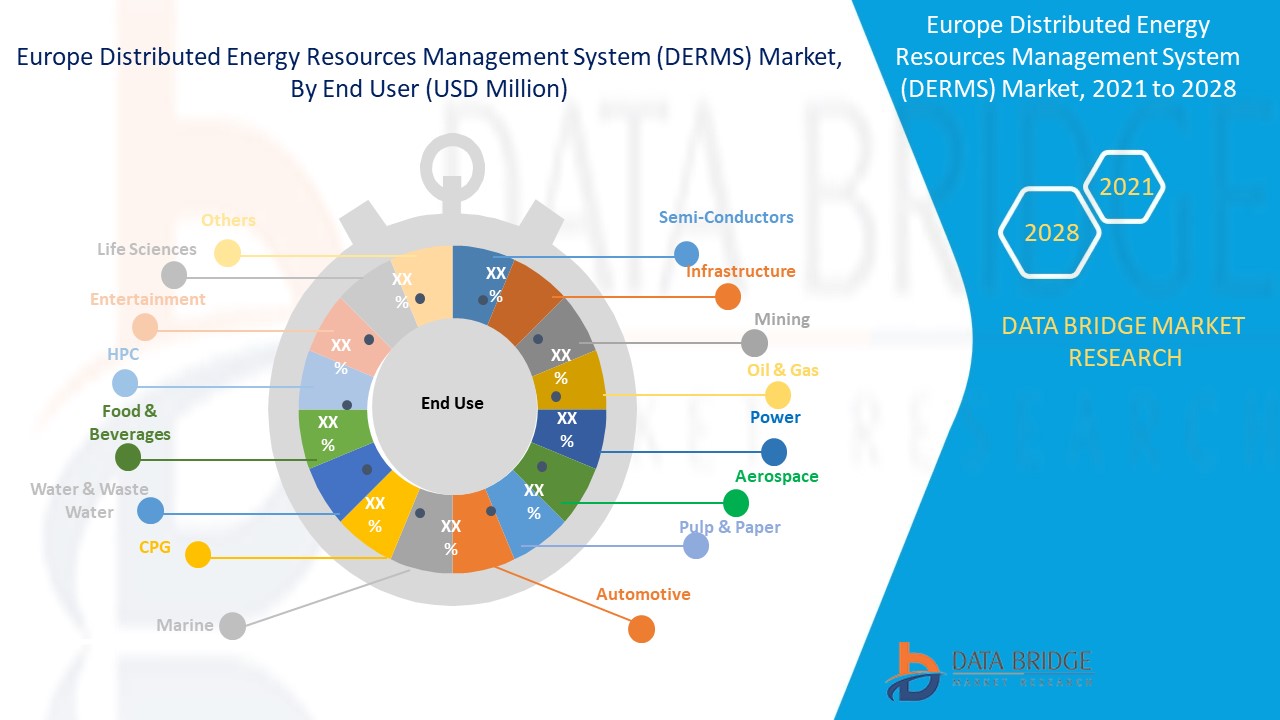
Task: Toggle the Life Sciences category marker
Action: click(174, 274)
